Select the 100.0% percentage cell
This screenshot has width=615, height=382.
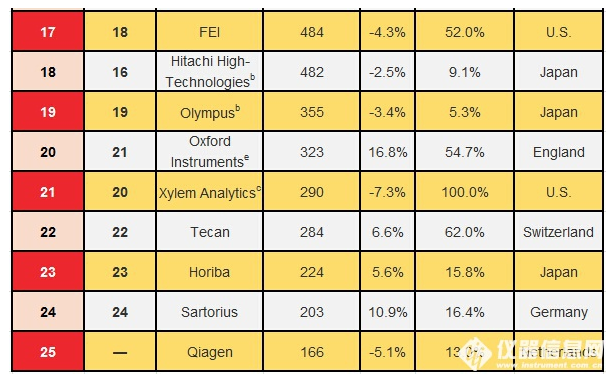pos(465,192)
